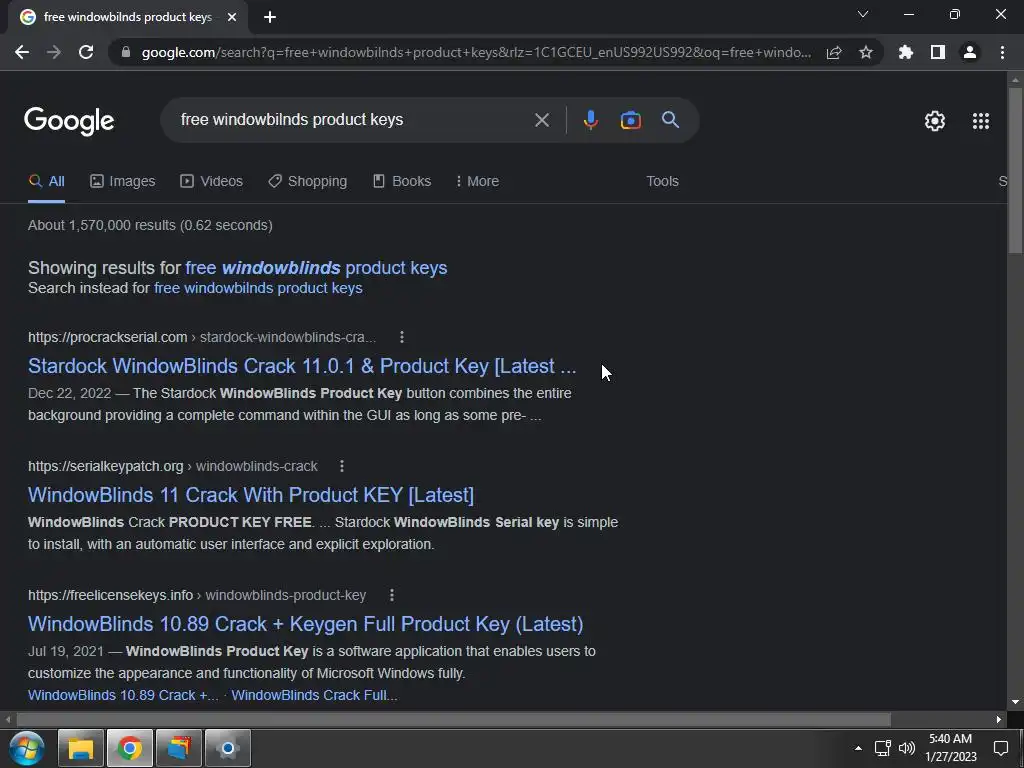Switch to Images results
This screenshot has height=768, width=1024.
point(123,181)
